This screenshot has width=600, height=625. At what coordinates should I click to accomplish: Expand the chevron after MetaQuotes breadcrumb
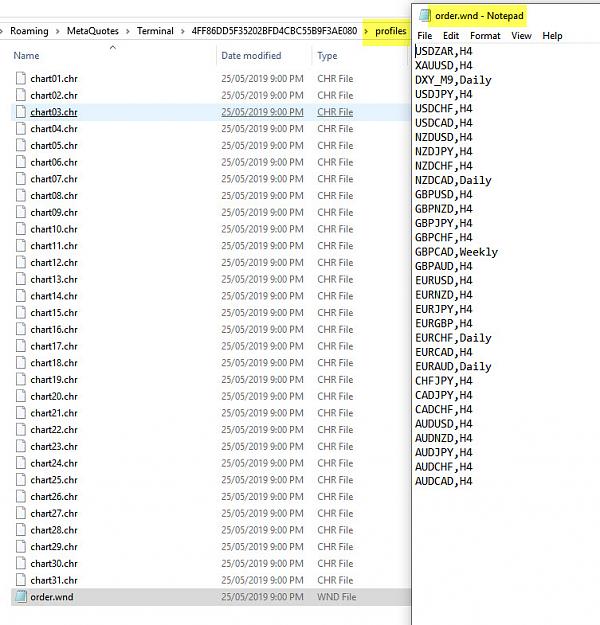click(128, 31)
